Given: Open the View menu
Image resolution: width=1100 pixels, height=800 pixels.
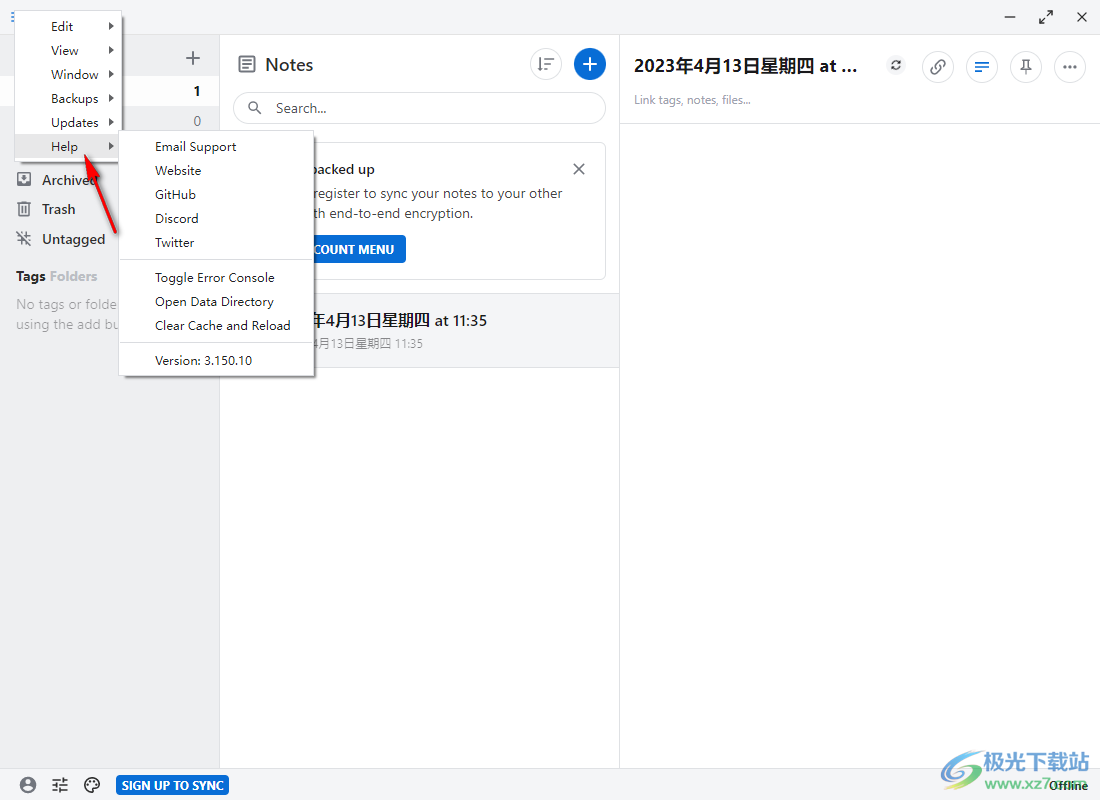Looking at the screenshot, I should [x=68, y=50].
